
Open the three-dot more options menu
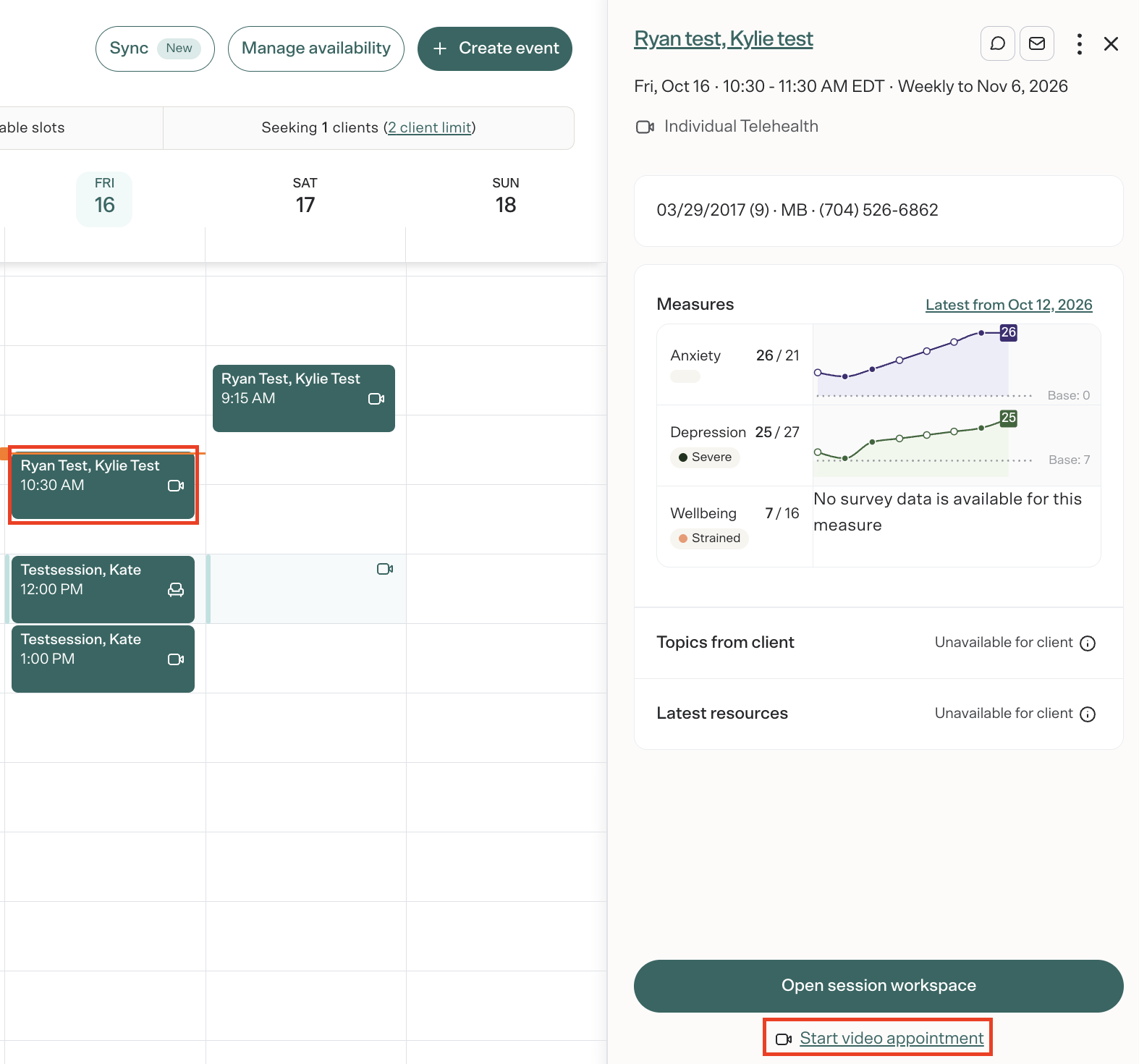click(1079, 44)
